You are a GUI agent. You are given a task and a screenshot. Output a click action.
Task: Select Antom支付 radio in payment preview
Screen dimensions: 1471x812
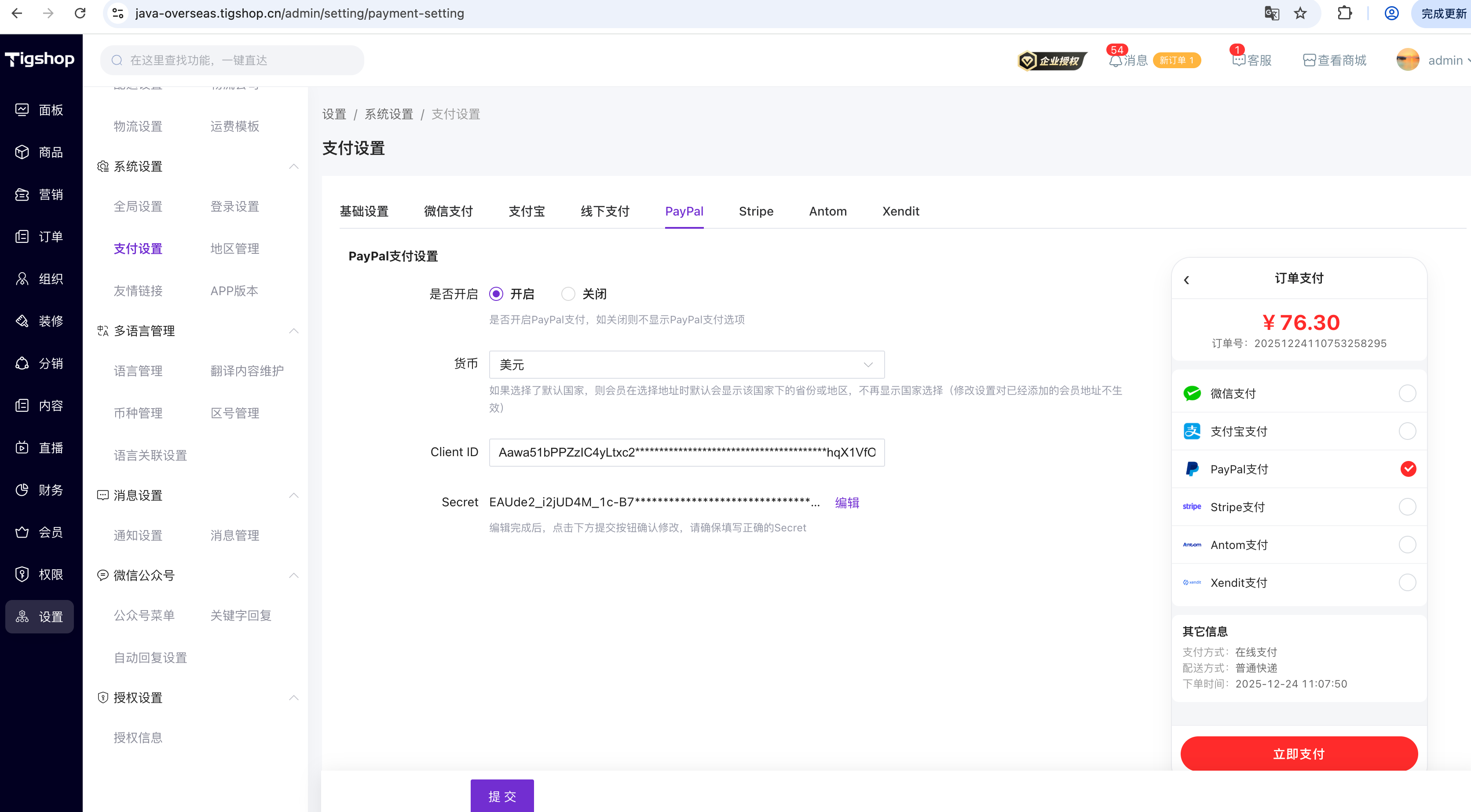click(x=1408, y=545)
